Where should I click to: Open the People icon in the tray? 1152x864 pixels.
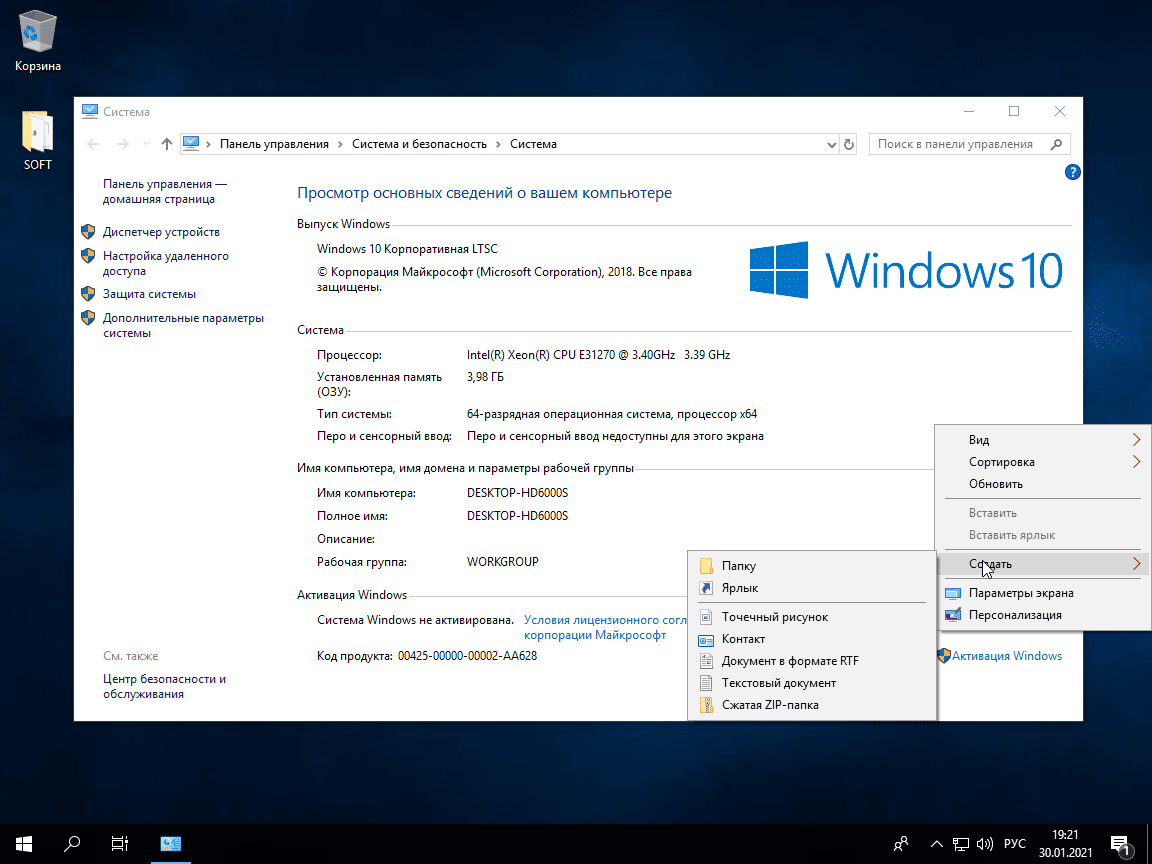[x=901, y=844]
